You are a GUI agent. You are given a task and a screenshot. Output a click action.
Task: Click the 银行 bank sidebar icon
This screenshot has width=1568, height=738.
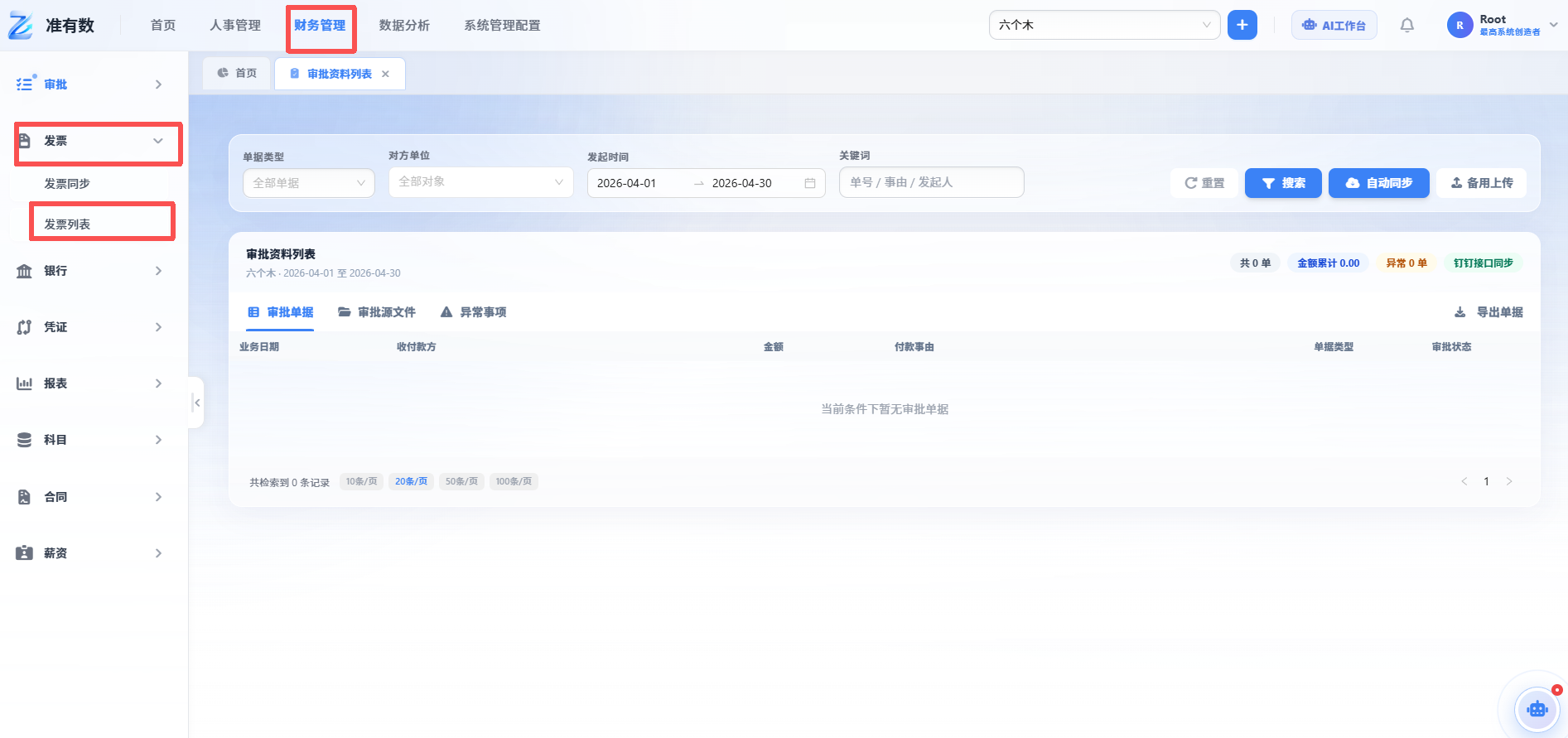pos(25,271)
